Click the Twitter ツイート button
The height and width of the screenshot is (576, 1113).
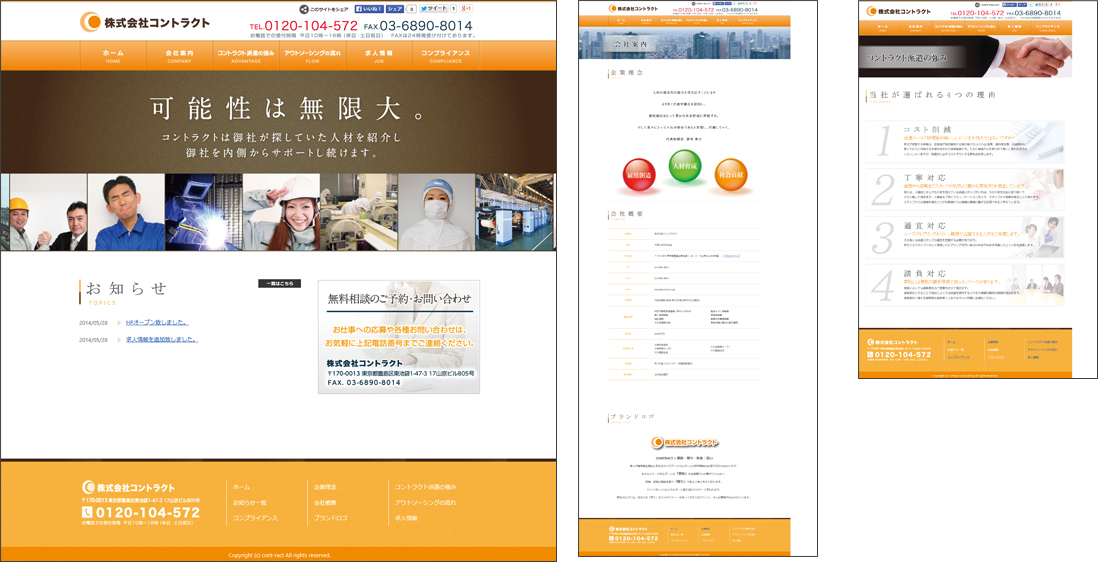coord(434,9)
